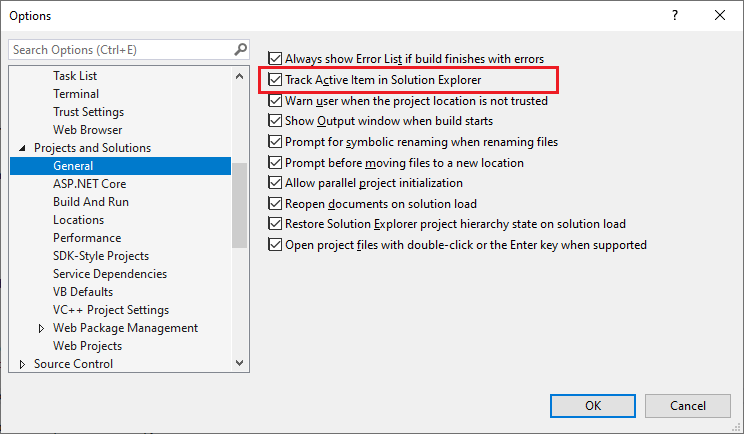Click the Cancel button

(687, 405)
